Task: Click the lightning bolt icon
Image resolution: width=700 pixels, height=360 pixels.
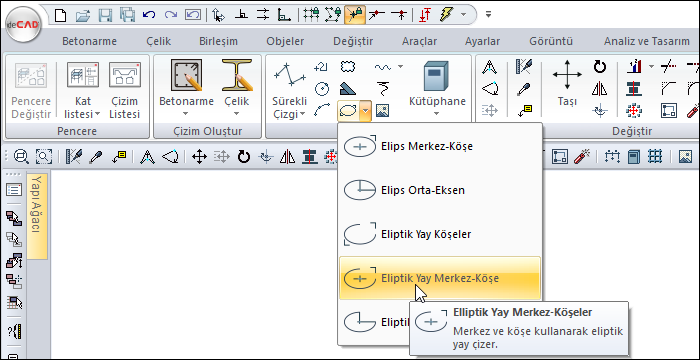Action: pyautogui.click(x=446, y=15)
